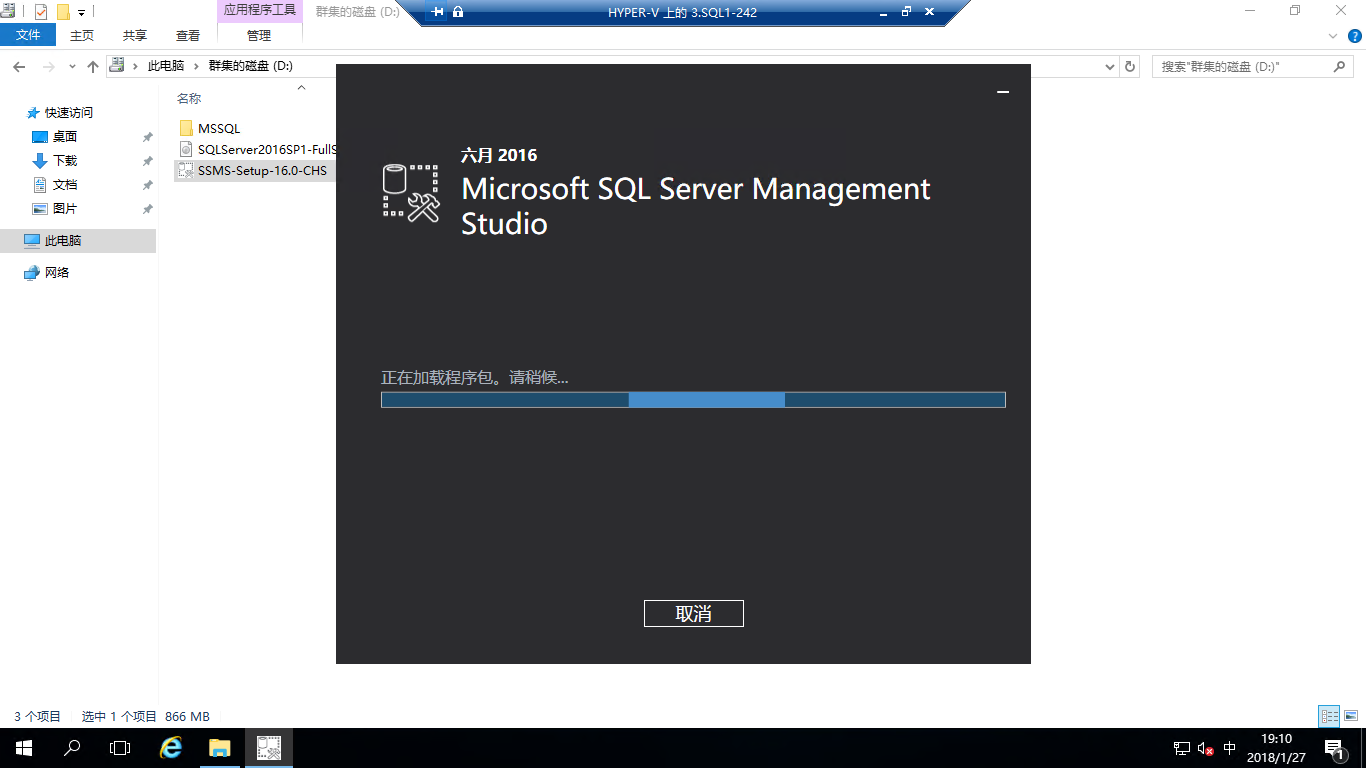Minimize the SQL Server Management Studio installer

coord(1003,92)
